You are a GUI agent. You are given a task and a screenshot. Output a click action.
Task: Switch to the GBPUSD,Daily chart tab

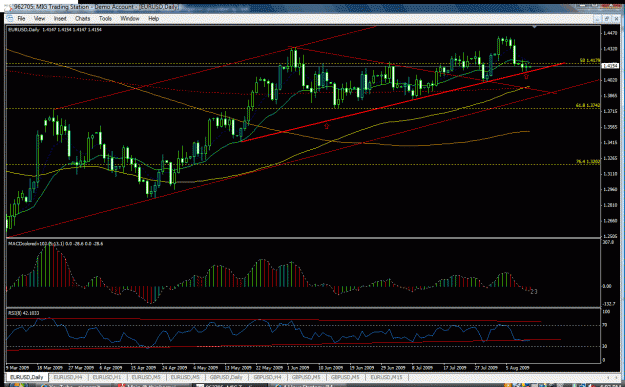(225, 377)
